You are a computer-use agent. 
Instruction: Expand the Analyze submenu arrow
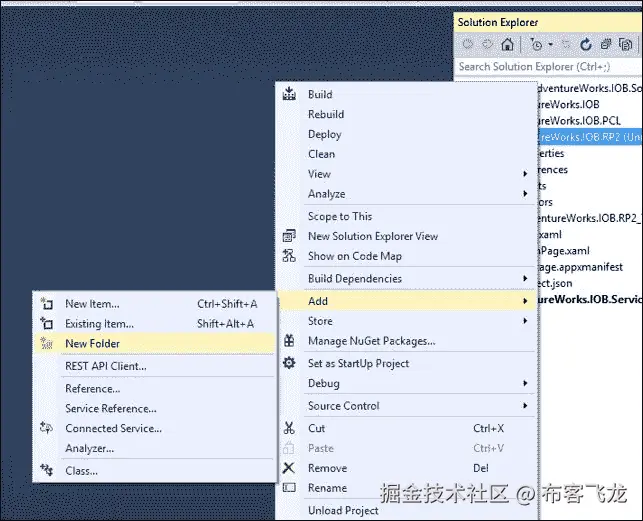point(525,194)
